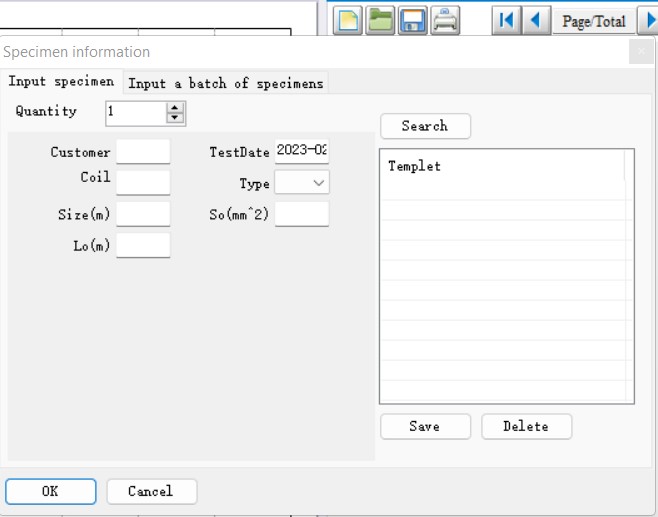Image resolution: width=658 pixels, height=517 pixels.
Task: Increase Quantity with the up spinner arrow
Action: (175, 108)
